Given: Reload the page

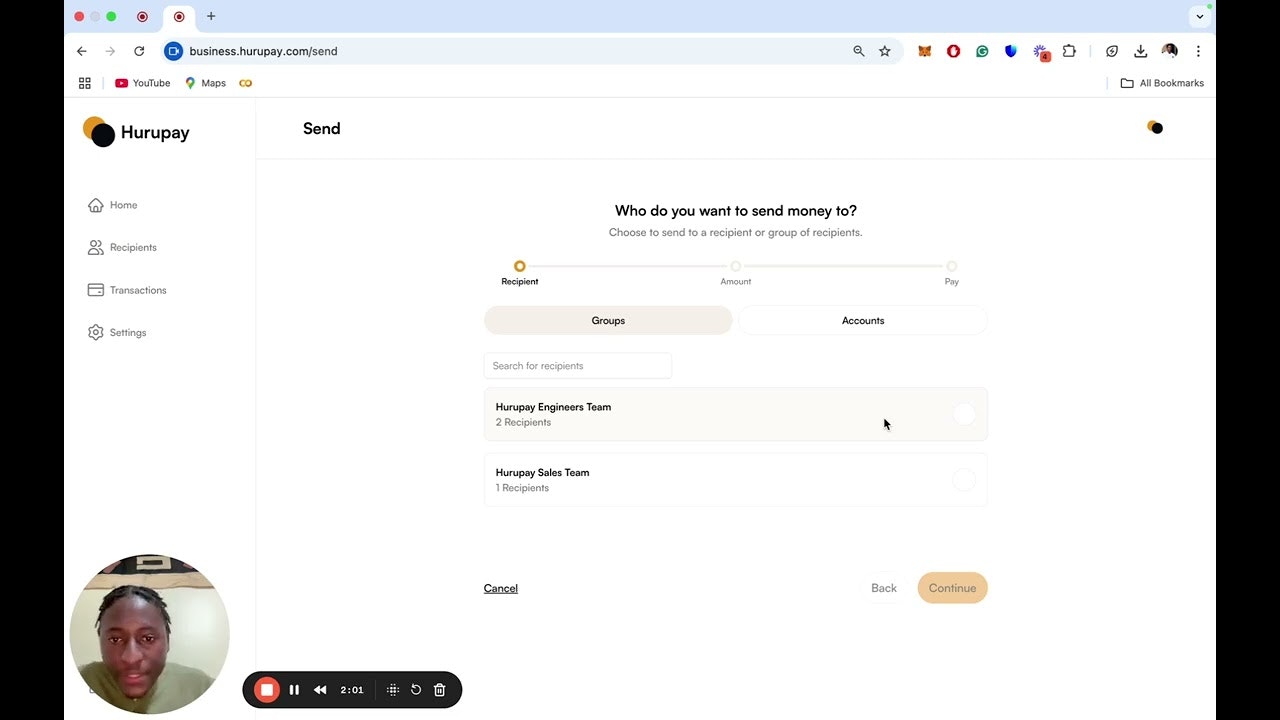Looking at the screenshot, I should (139, 51).
